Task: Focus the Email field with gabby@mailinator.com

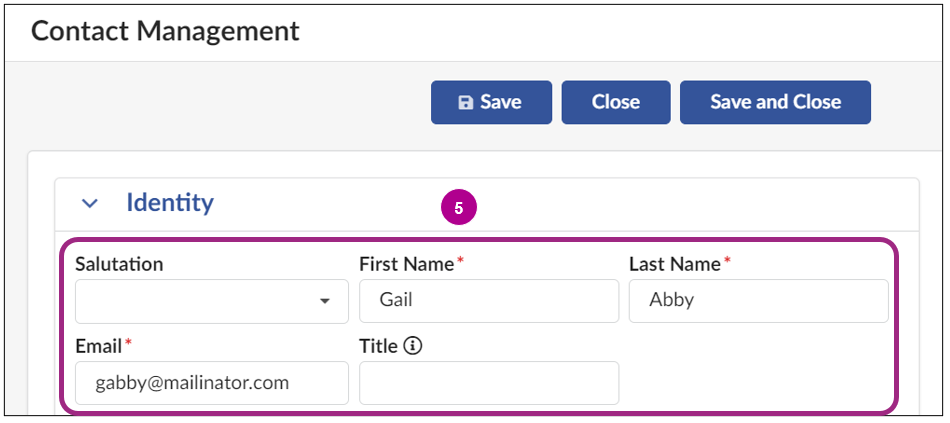Action: point(211,382)
